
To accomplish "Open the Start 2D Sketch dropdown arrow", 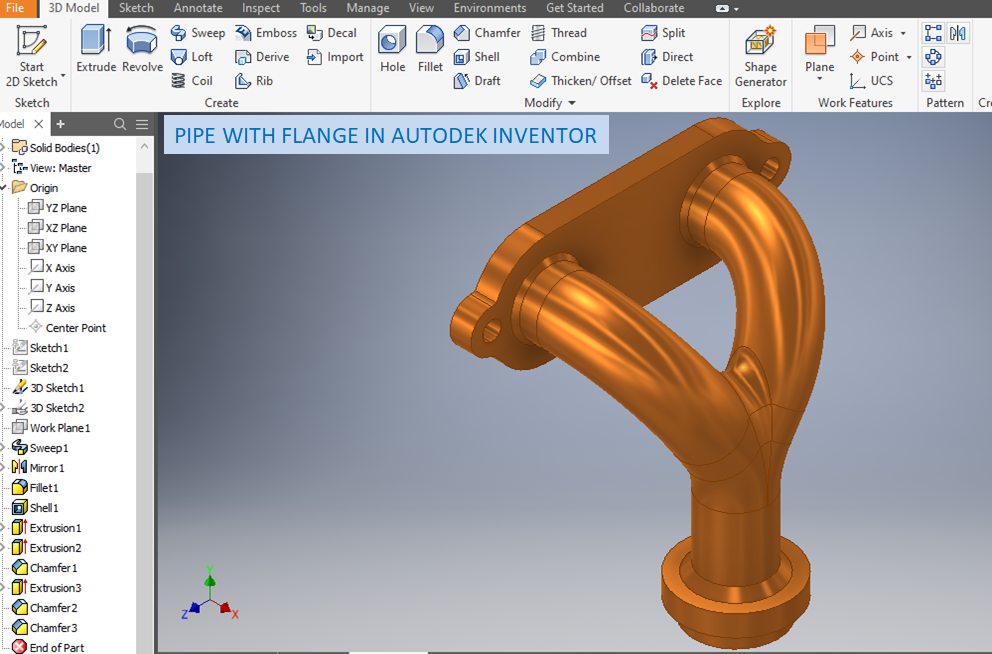I will (x=63, y=76).
